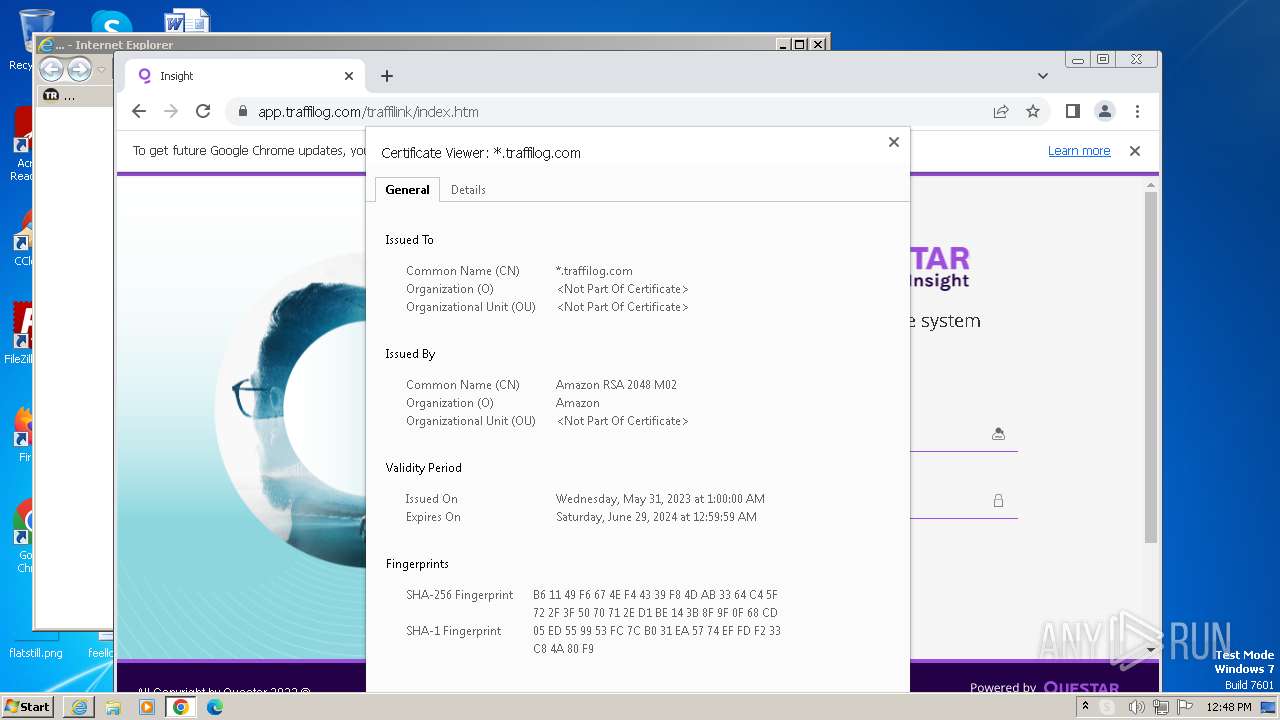The height and width of the screenshot is (720, 1280).
Task: Bookmark this tab with the star icon
Action: coord(1033,111)
